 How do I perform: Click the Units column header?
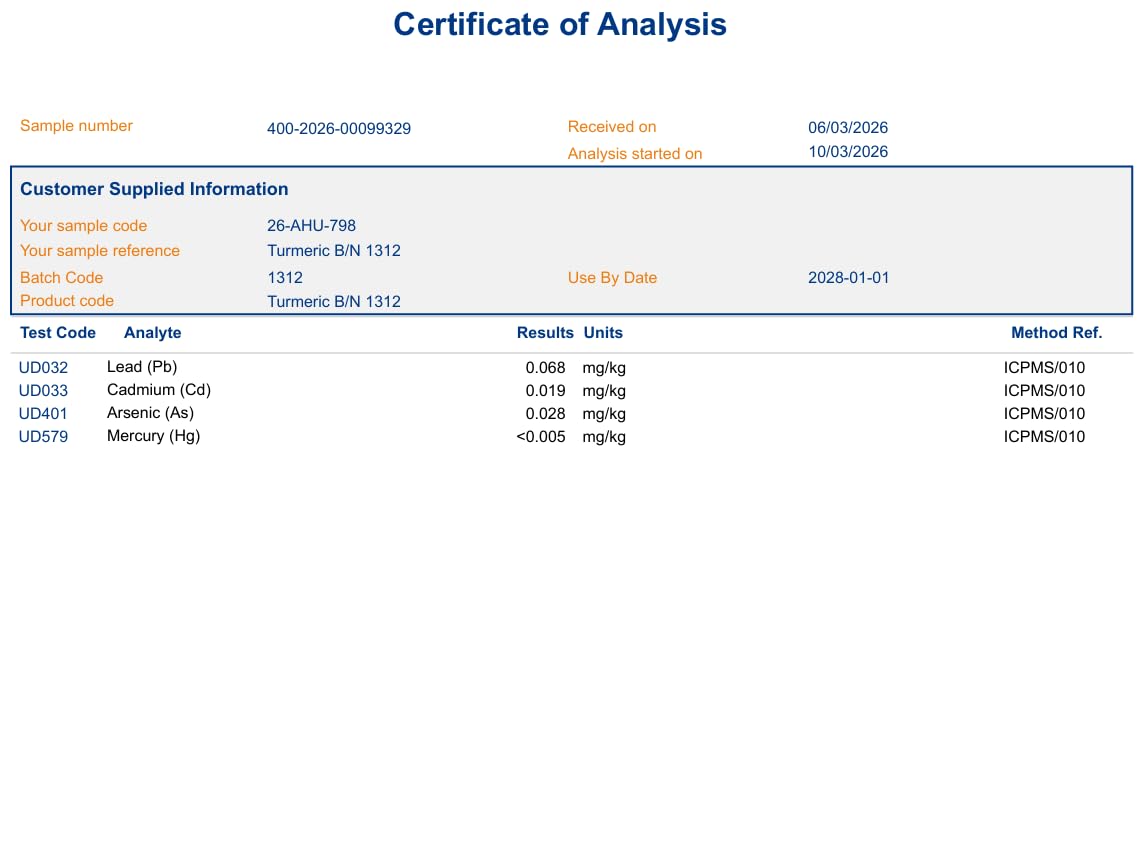click(603, 333)
